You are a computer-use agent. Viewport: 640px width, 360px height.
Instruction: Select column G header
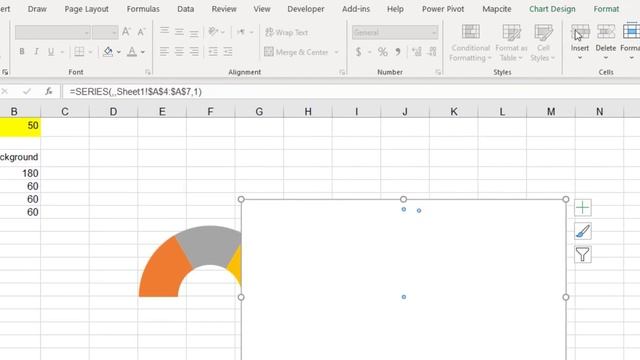click(x=259, y=111)
